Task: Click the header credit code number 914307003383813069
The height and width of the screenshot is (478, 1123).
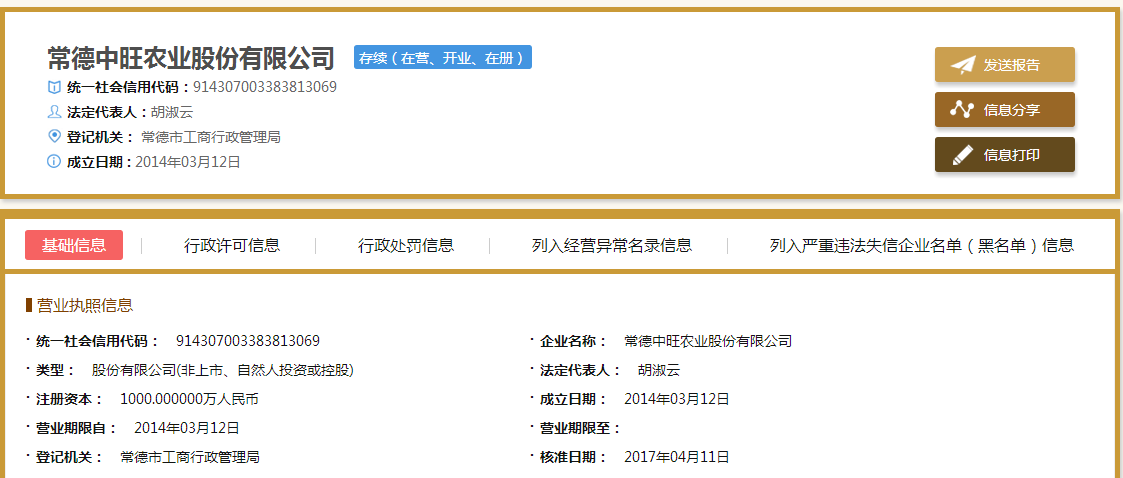Action: click(x=265, y=87)
